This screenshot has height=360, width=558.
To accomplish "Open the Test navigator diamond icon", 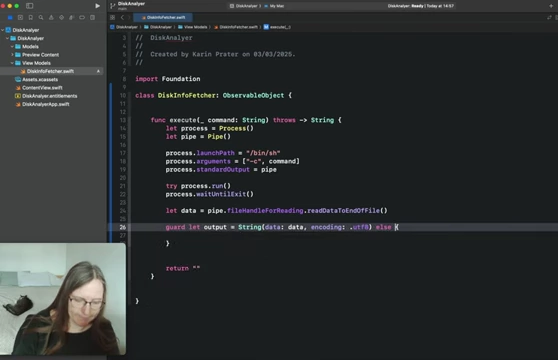I will point(62,17).
